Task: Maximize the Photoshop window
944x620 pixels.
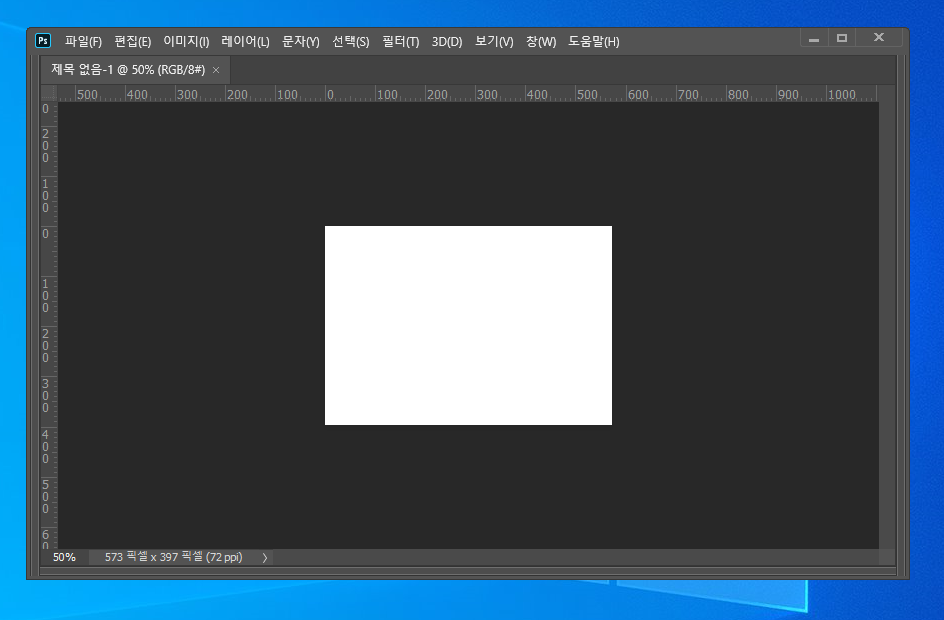Action: tap(842, 38)
